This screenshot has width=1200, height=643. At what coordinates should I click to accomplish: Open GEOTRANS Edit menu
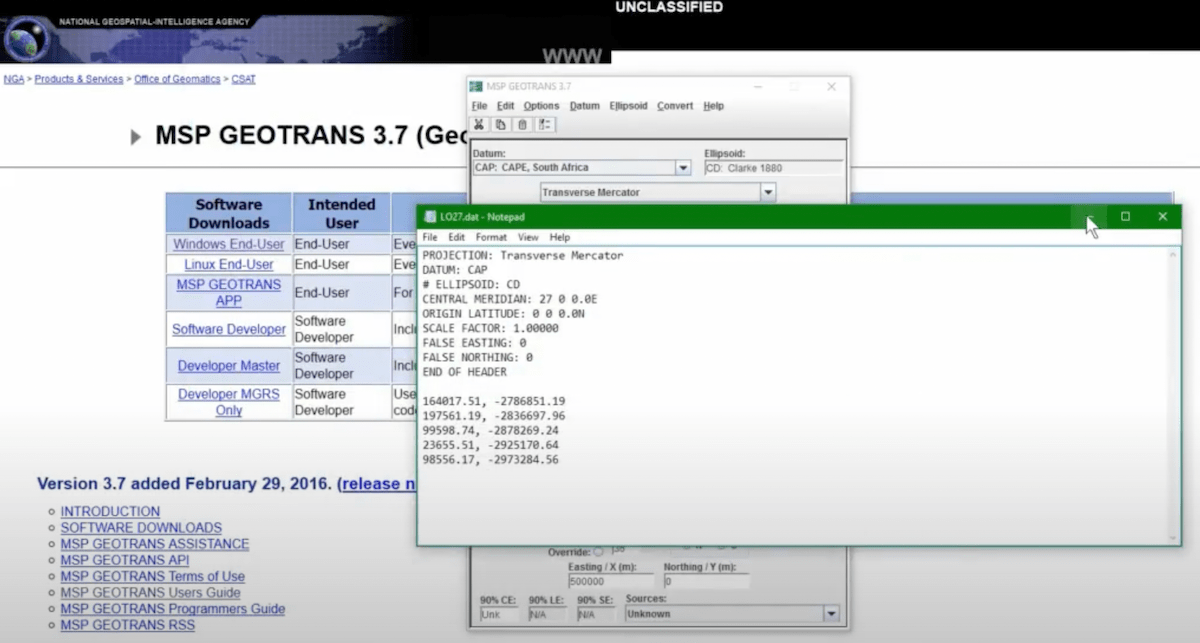coord(505,106)
